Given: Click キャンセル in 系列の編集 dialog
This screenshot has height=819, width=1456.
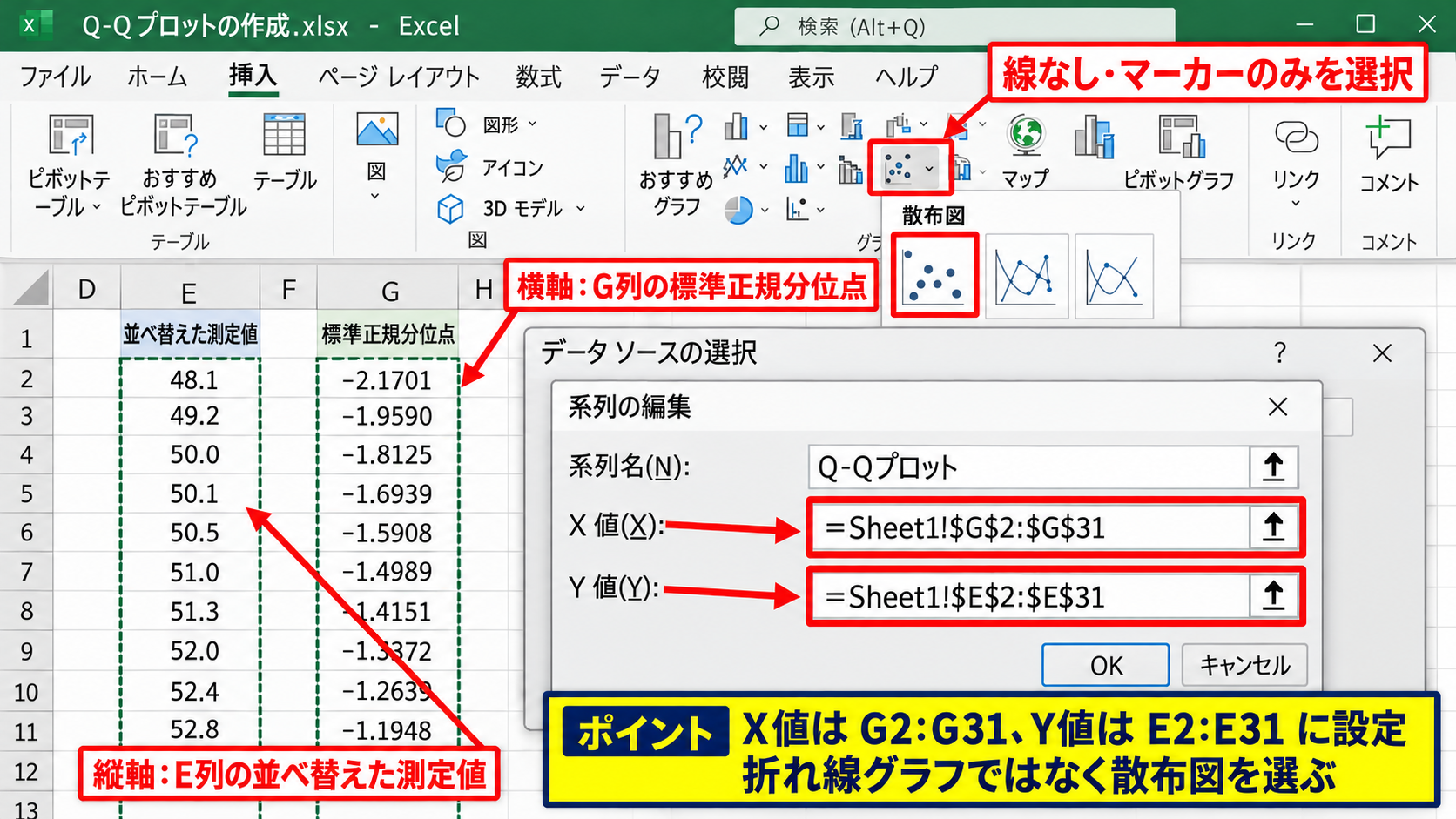Looking at the screenshot, I should coord(1244,665).
